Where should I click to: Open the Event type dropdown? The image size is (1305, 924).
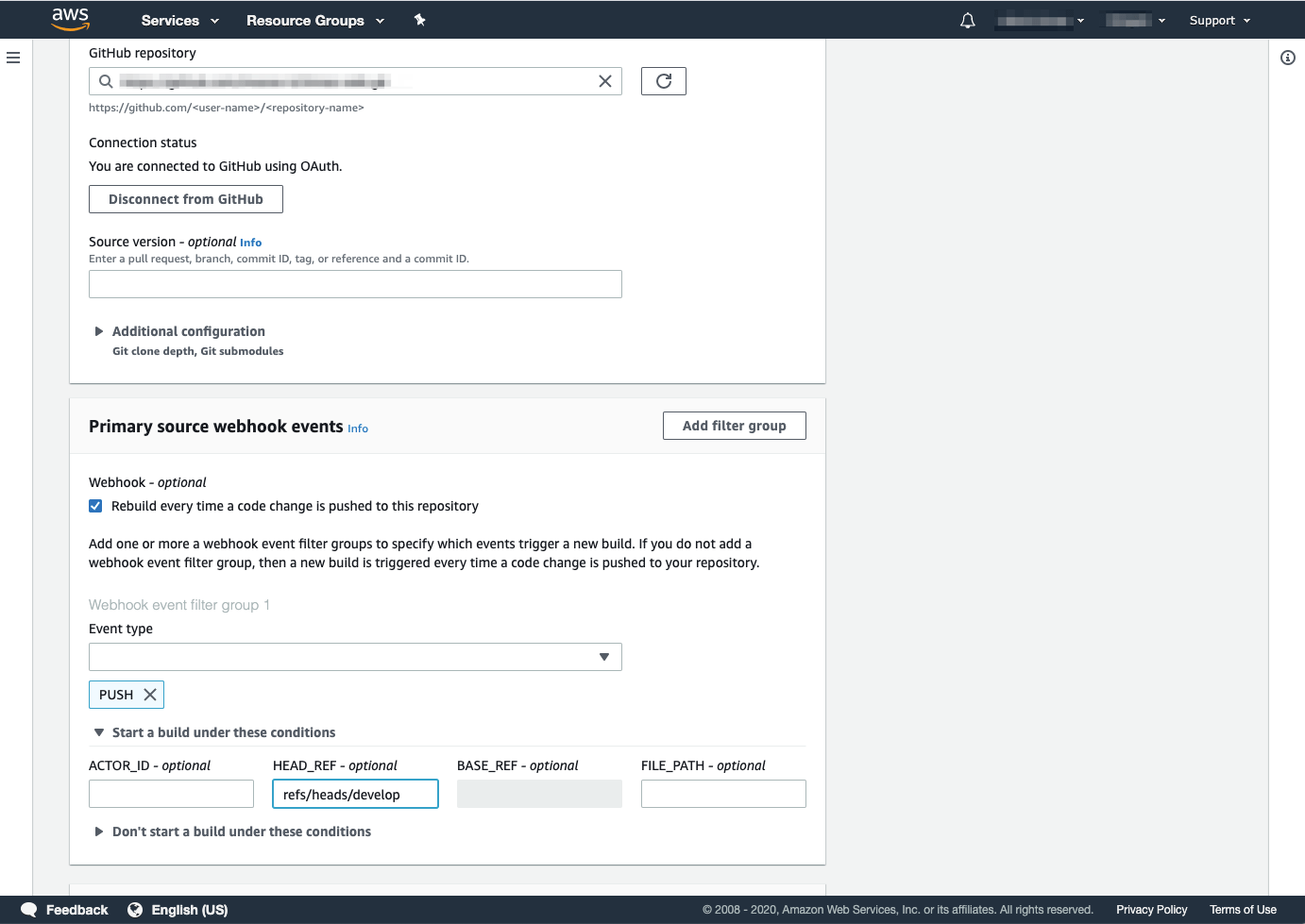pyautogui.click(x=355, y=657)
